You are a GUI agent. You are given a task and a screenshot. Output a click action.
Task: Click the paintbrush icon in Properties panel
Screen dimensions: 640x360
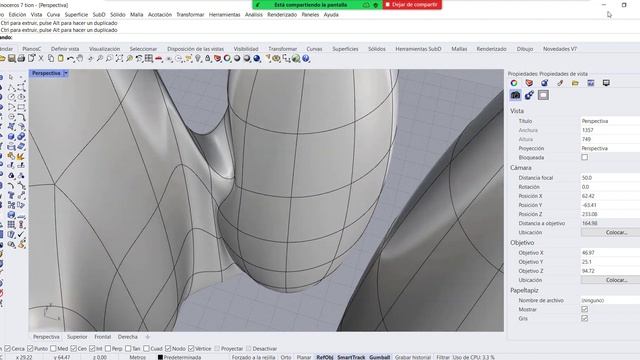560,83
